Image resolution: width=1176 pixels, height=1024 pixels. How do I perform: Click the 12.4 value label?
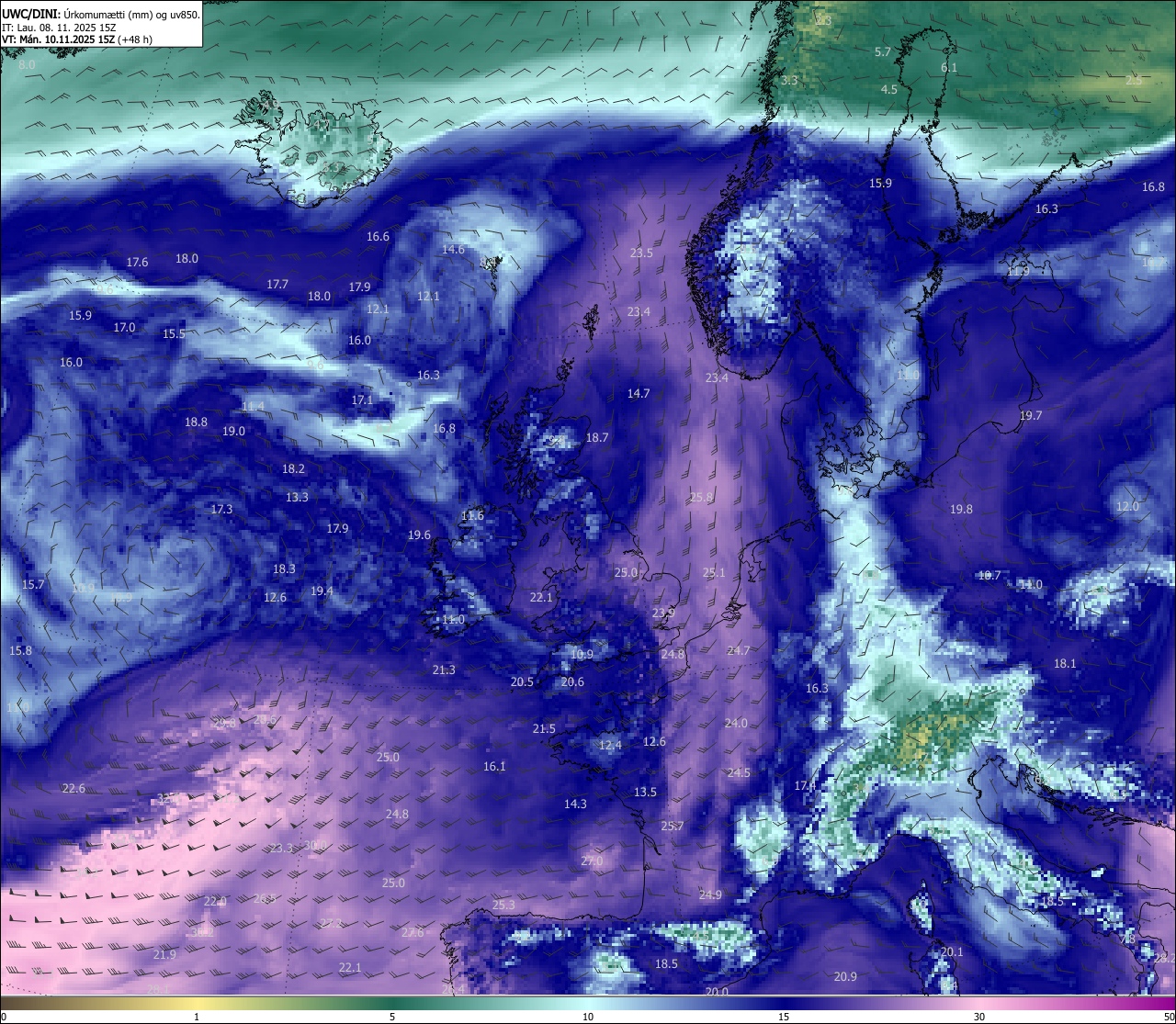[x=610, y=745]
